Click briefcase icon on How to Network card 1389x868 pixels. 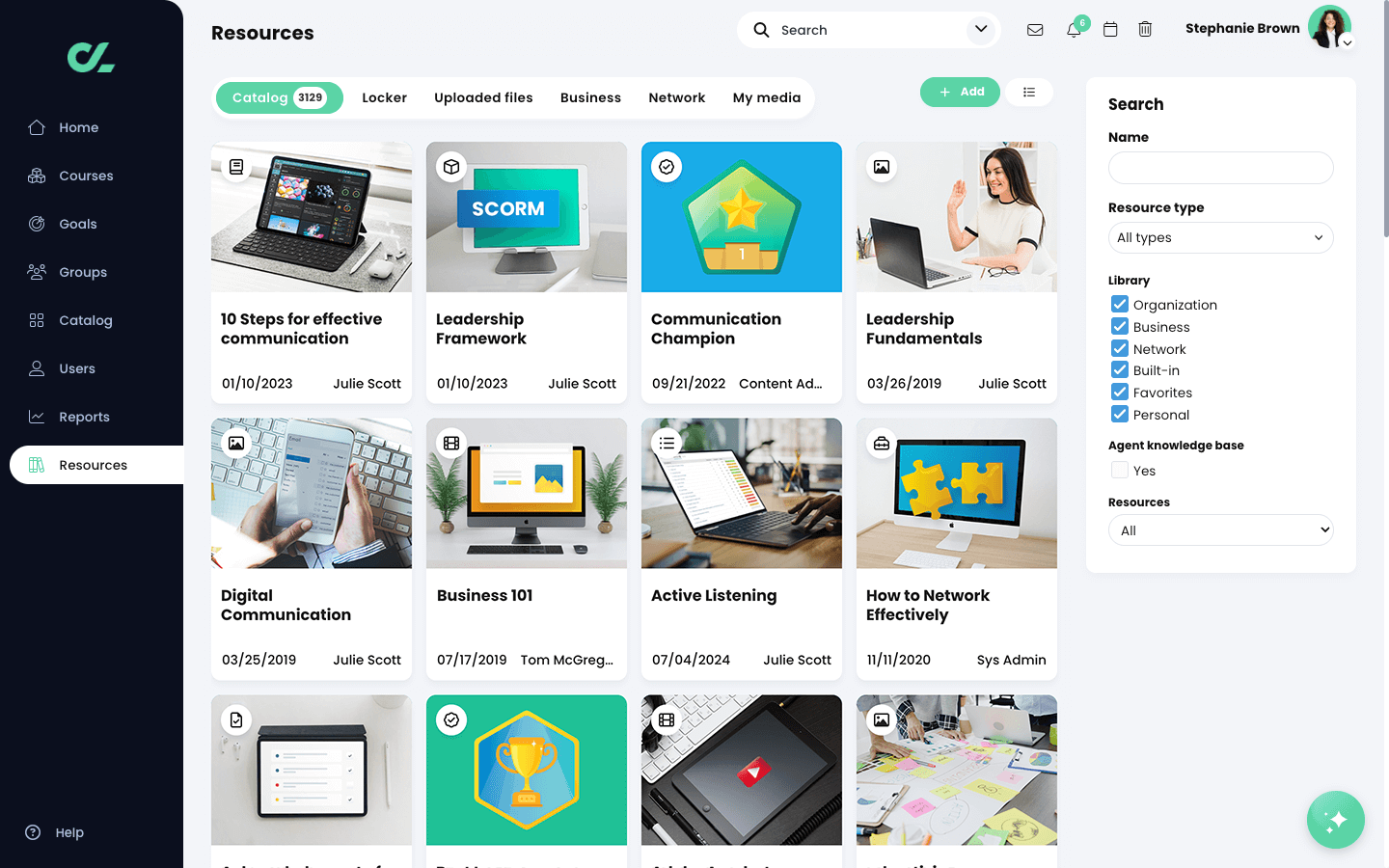click(x=882, y=444)
